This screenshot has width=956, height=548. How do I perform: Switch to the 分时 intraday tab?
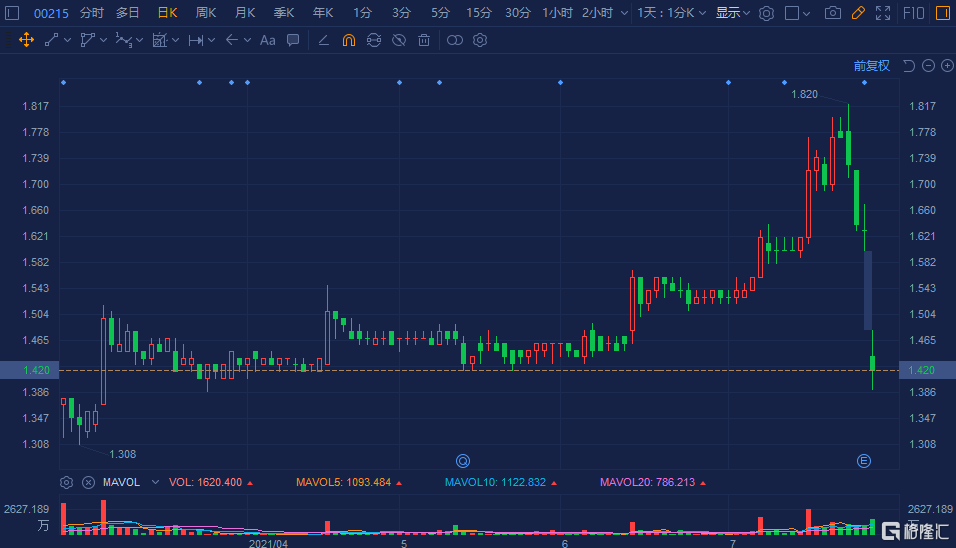pyautogui.click(x=91, y=13)
